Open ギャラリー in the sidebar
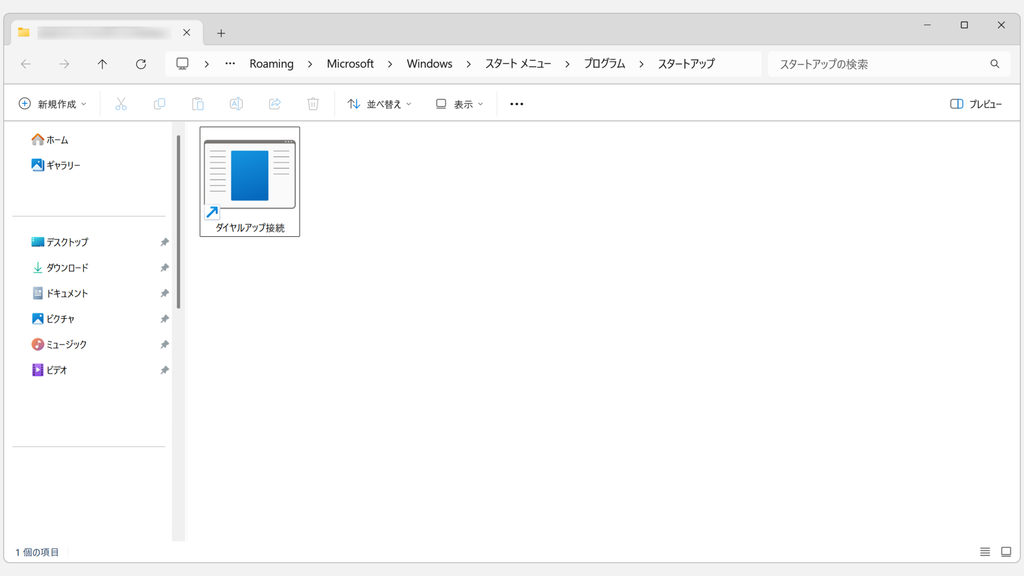 pyautogui.click(x=56, y=165)
